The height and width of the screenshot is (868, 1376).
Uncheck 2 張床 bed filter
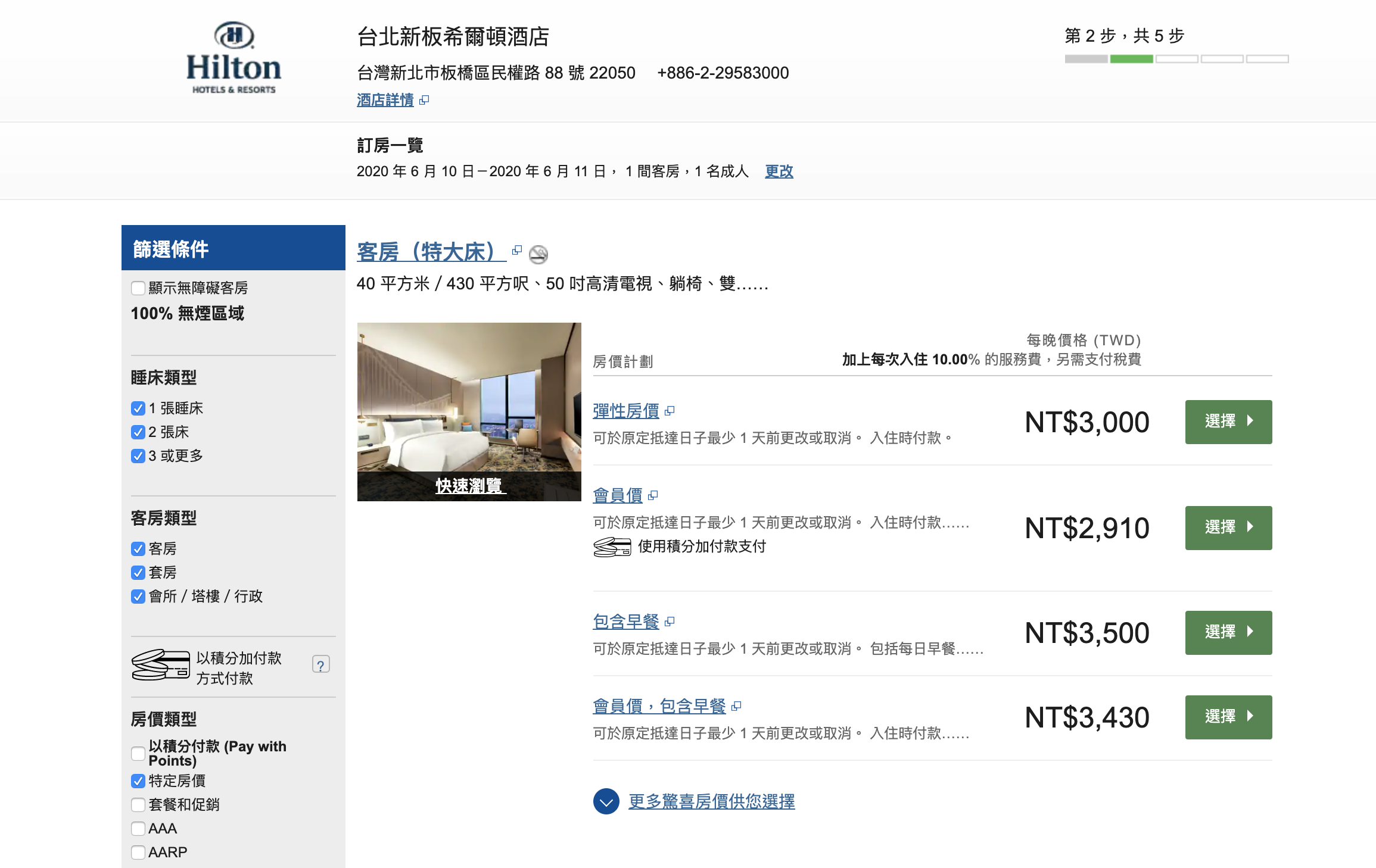(138, 432)
